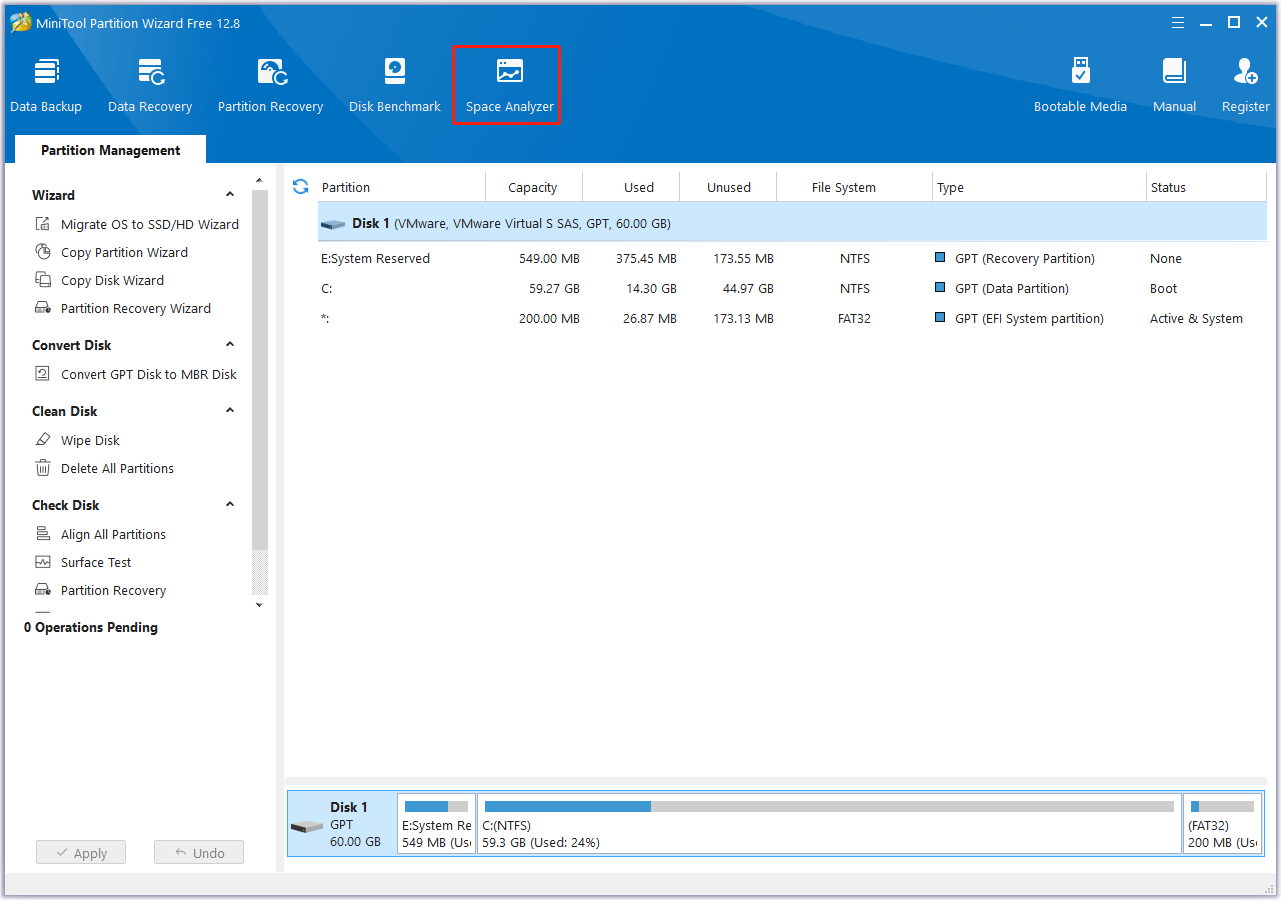Sort by the Unused column header
The width and height of the screenshot is (1281, 901).
click(729, 187)
